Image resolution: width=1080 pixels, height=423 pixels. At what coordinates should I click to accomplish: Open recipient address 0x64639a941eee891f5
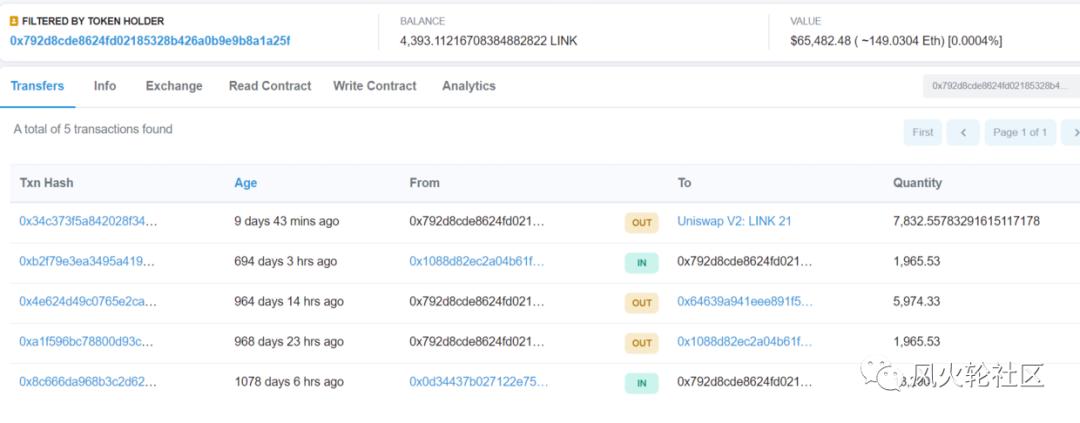coord(745,301)
